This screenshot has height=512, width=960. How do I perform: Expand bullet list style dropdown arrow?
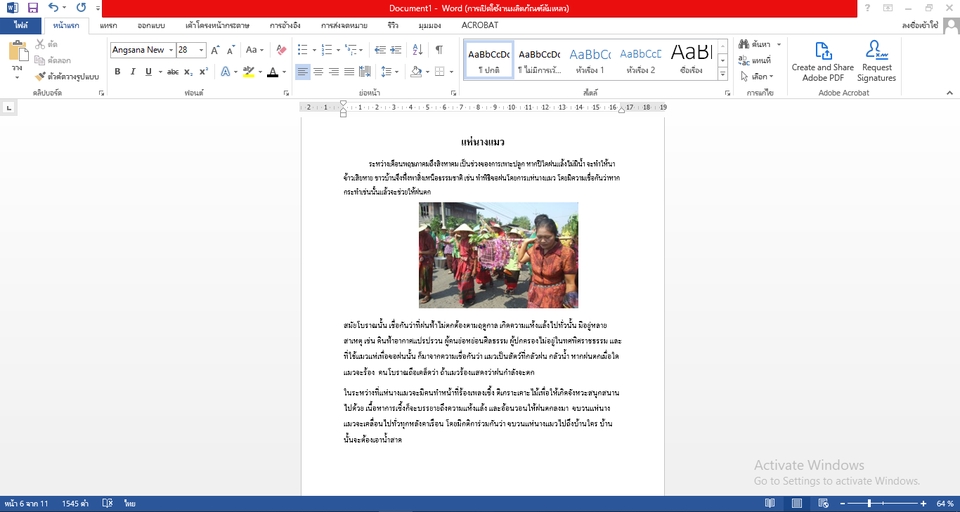tap(314, 50)
